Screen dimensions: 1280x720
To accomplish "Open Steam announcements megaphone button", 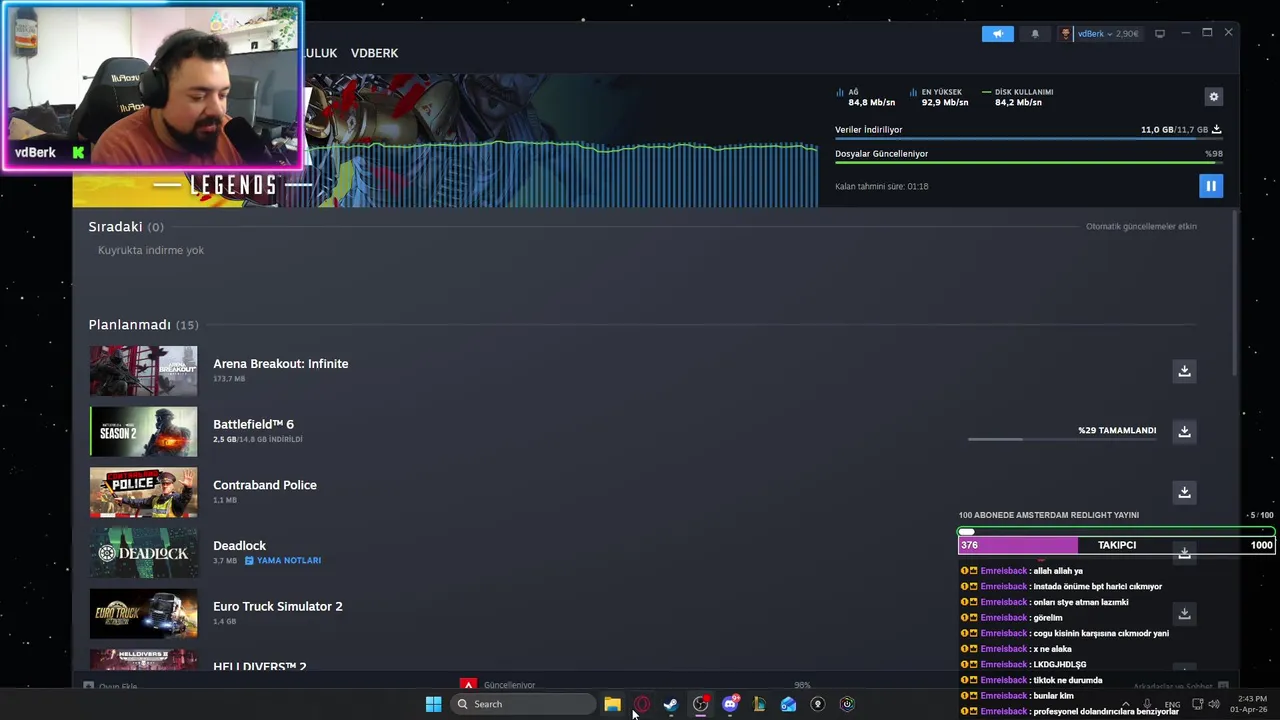I will tap(997, 34).
